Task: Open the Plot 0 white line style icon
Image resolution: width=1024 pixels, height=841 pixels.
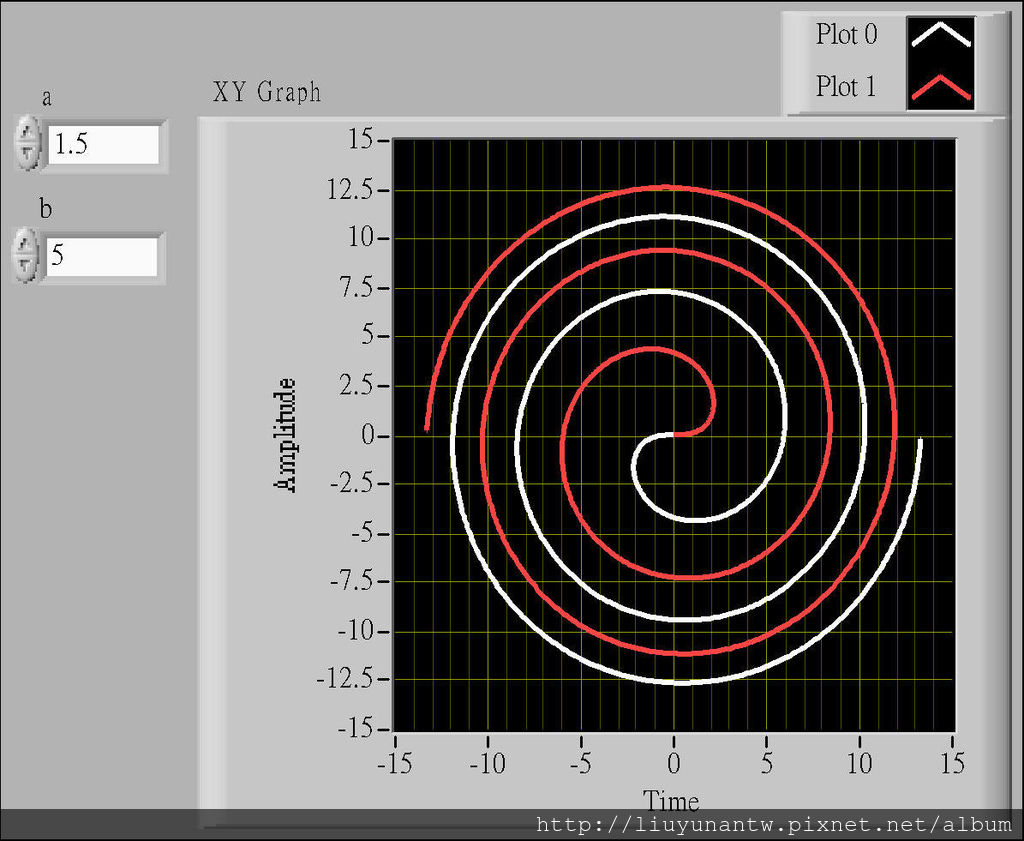Action: pyautogui.click(x=940, y=35)
